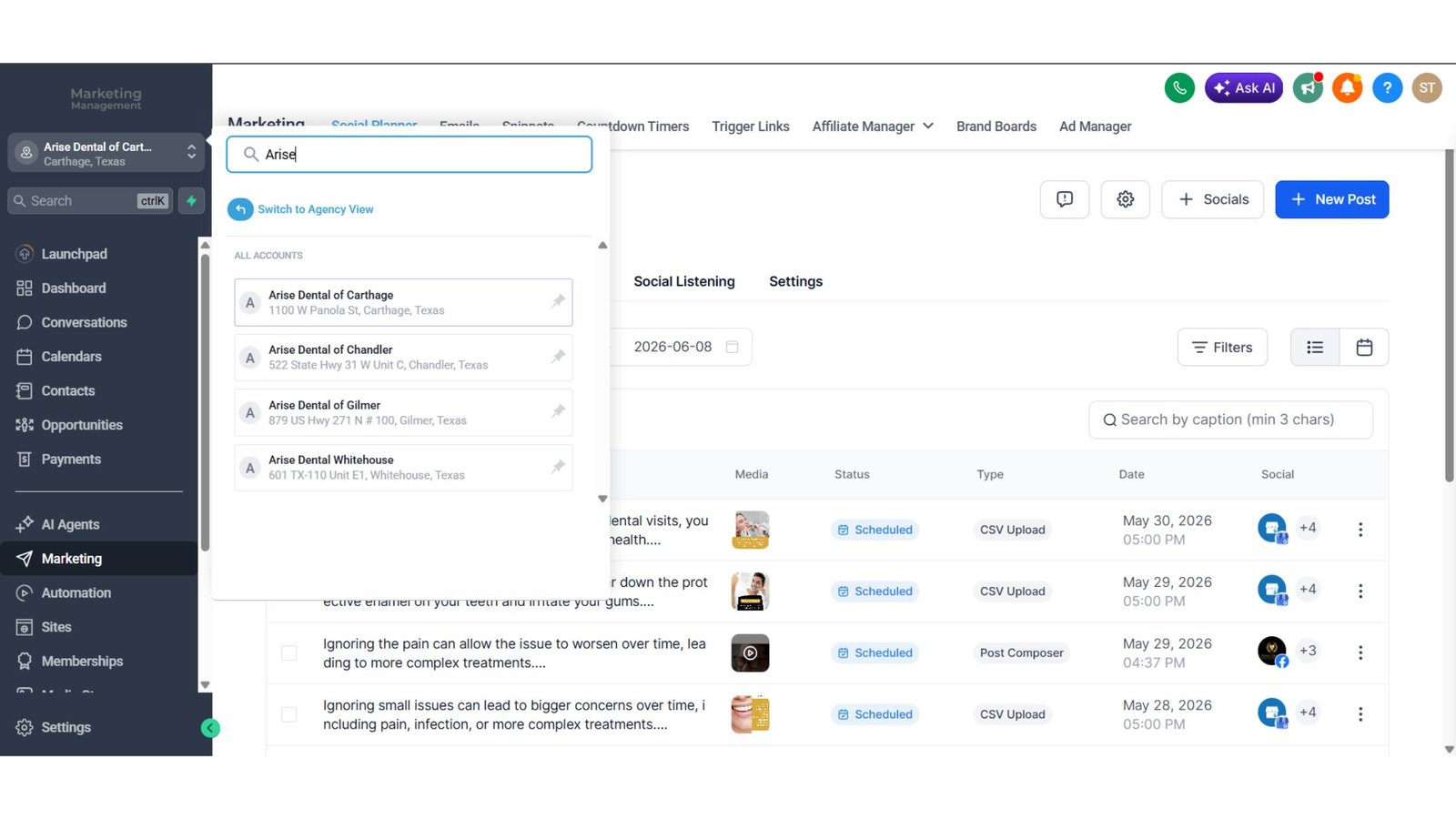The height and width of the screenshot is (819, 1456).
Task: Pin Arise Dental of Carthage account
Action: pyautogui.click(x=558, y=301)
